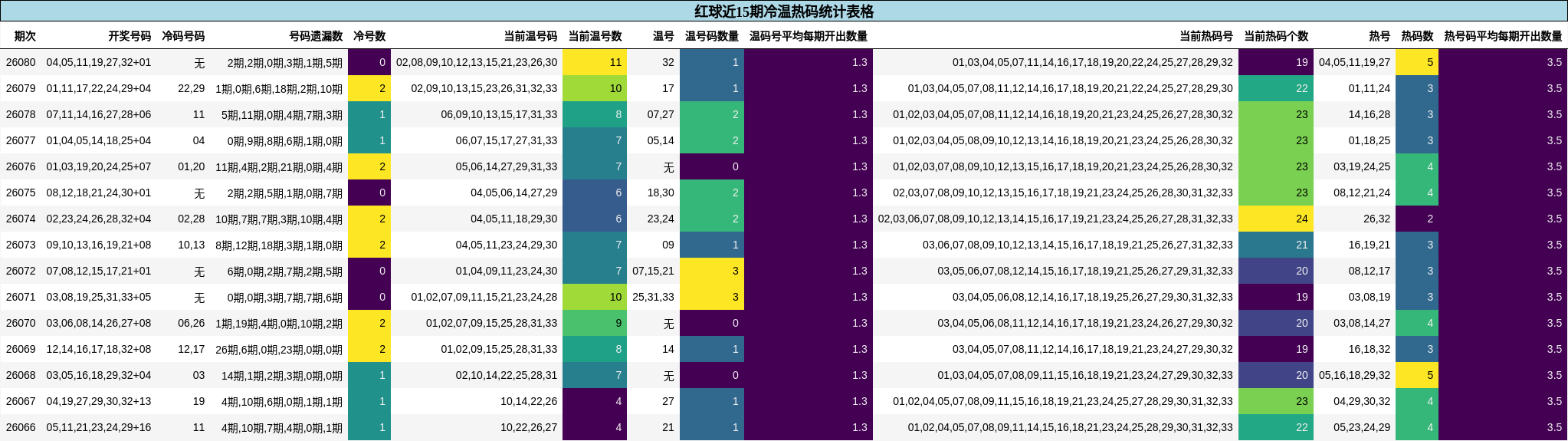Click omission cell 26期,6期,0期,23期,0期,0期

279,349
